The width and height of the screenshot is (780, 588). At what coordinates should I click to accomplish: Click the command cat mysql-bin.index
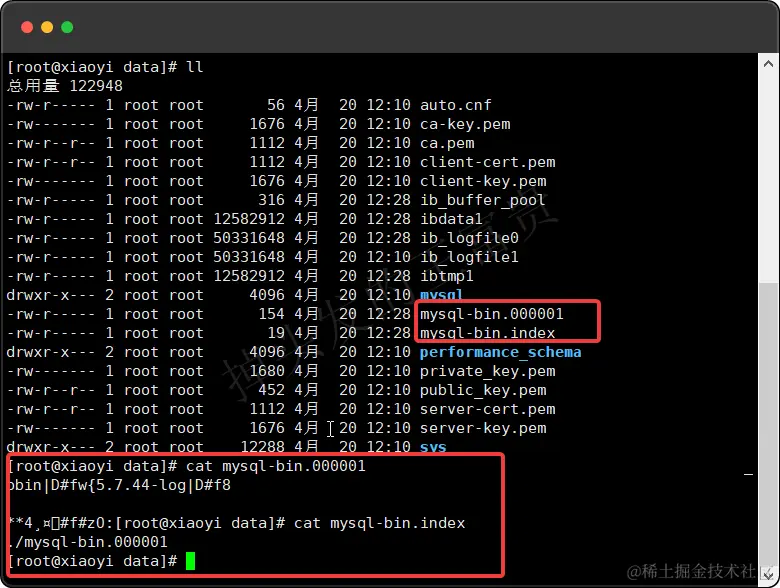[x=380, y=523]
